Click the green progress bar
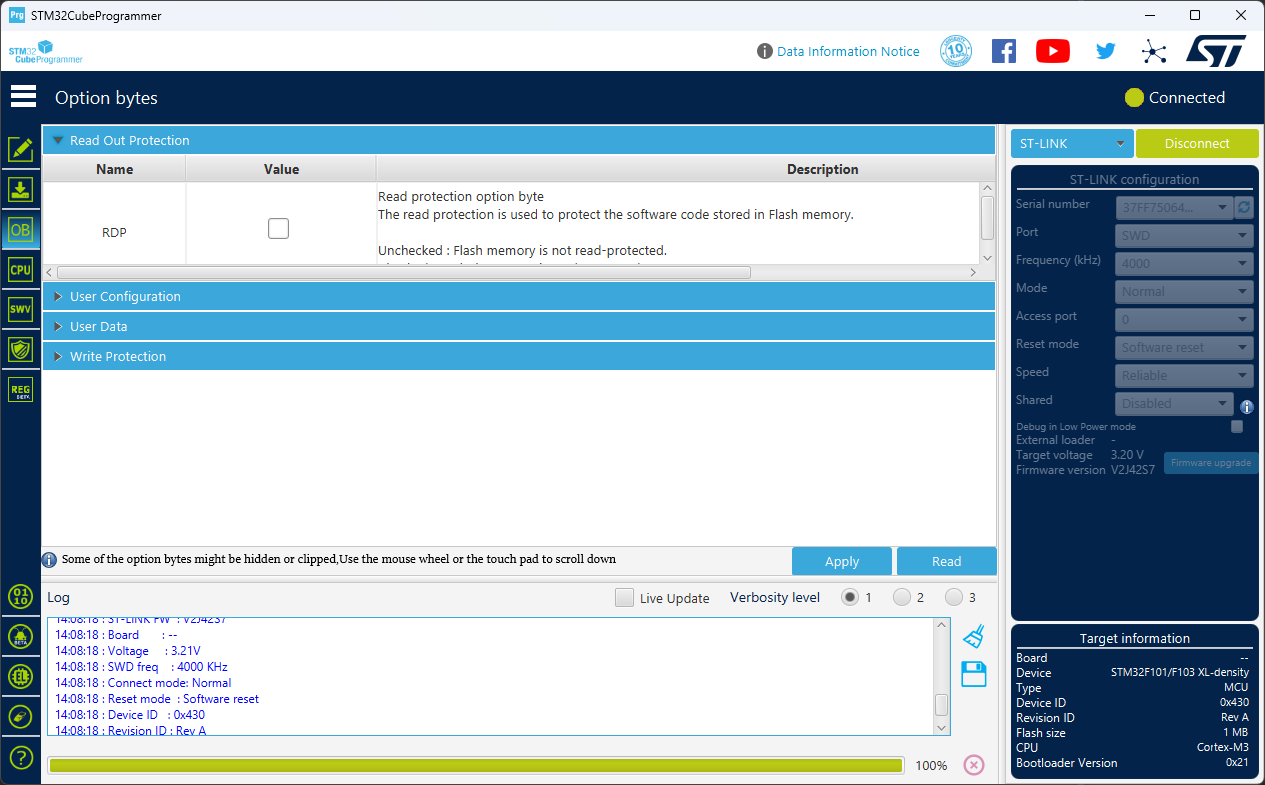Viewport: 1265px width, 785px height. pyautogui.click(x=476, y=765)
